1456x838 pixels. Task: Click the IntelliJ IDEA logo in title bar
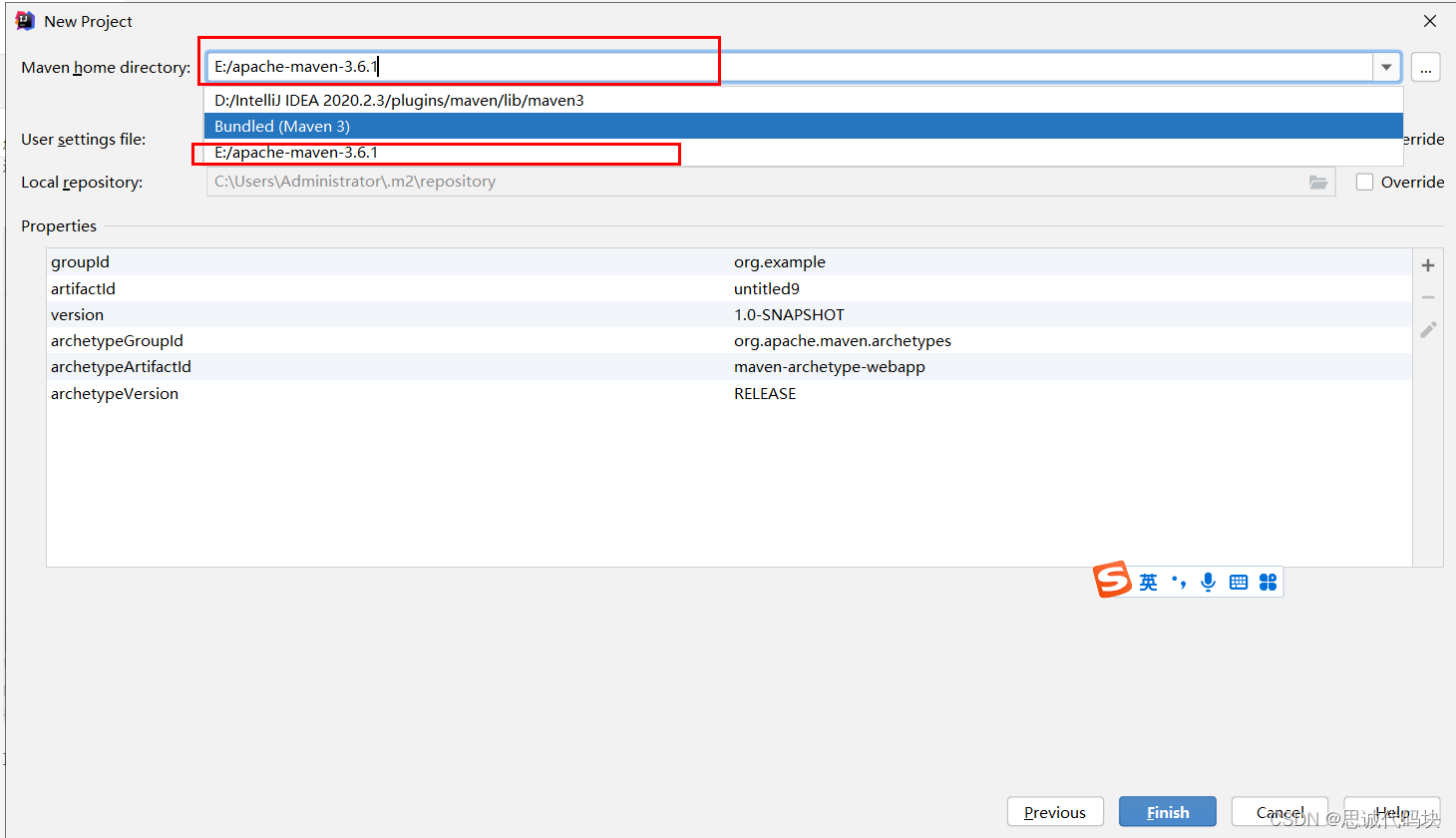[25, 21]
